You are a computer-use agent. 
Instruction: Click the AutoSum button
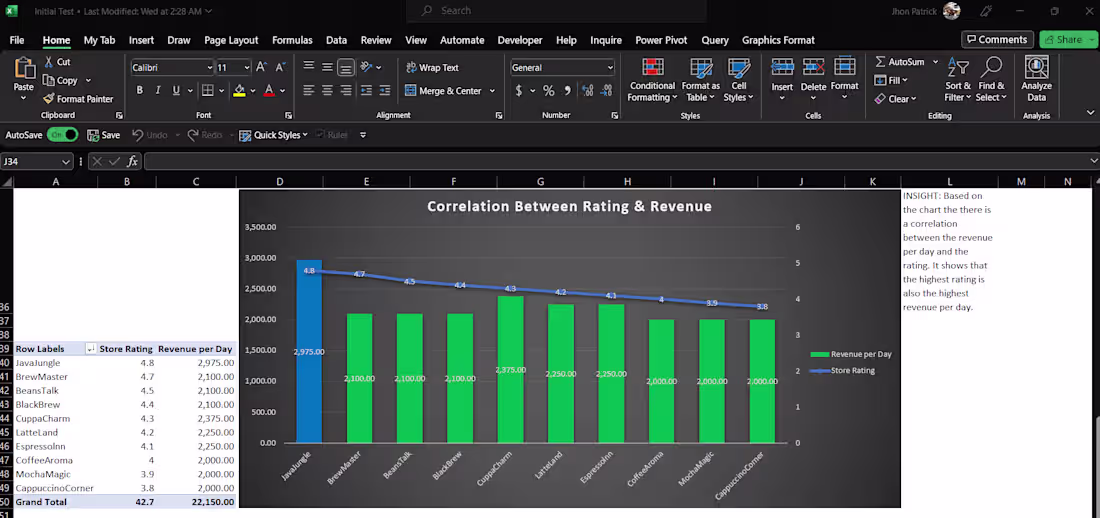coord(900,62)
